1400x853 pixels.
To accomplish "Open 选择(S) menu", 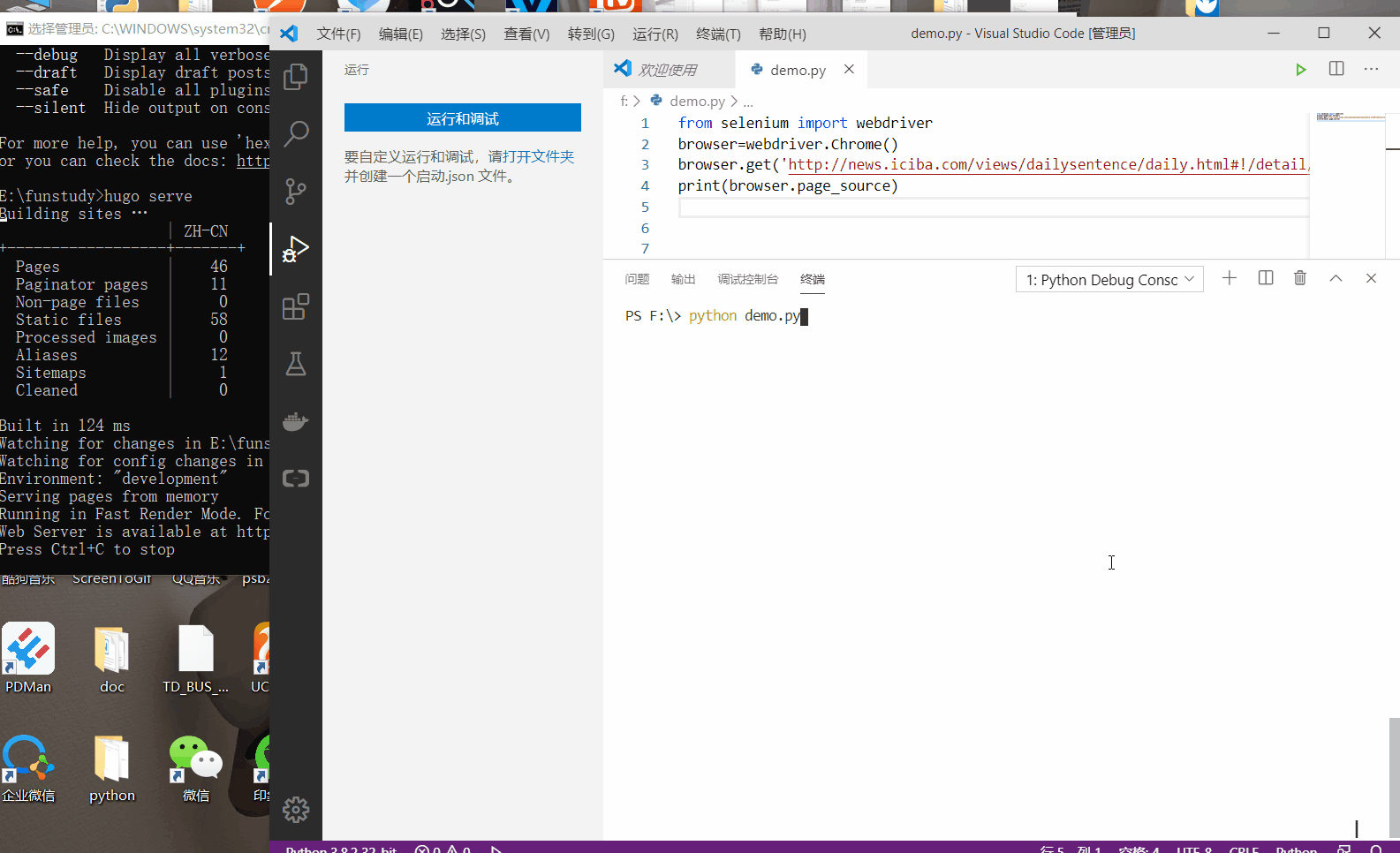I will click(464, 34).
